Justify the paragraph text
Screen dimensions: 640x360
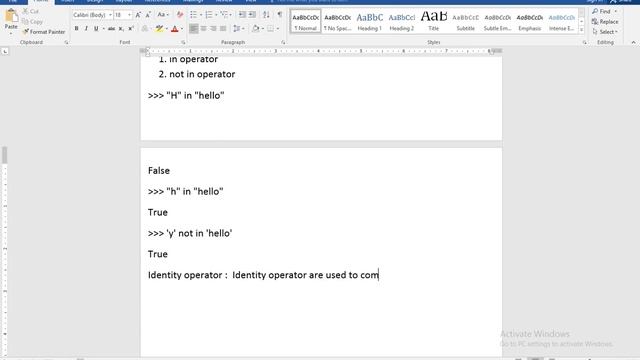223,29
